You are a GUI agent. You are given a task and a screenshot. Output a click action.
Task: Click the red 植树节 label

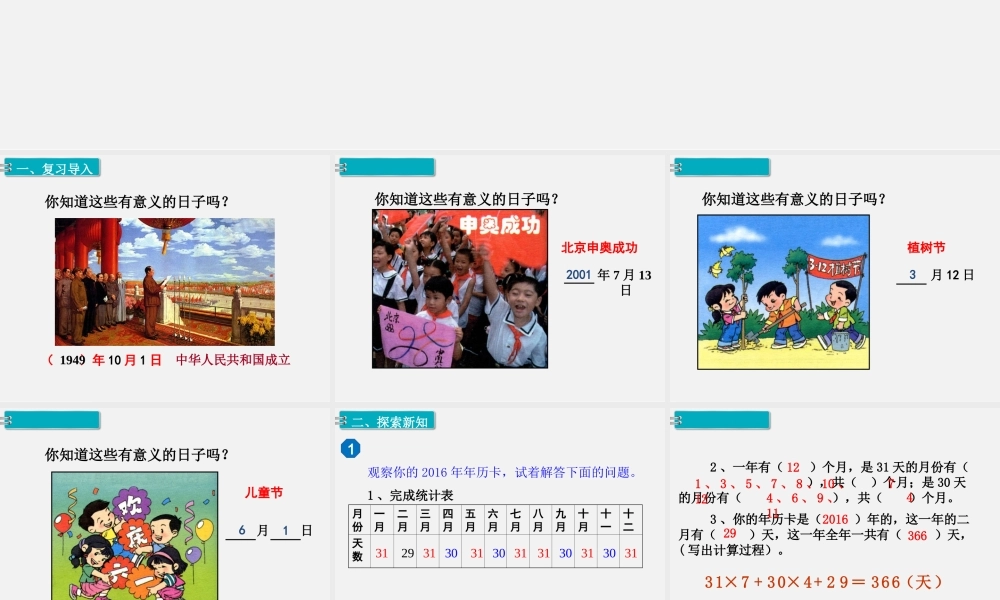pyautogui.click(x=926, y=248)
